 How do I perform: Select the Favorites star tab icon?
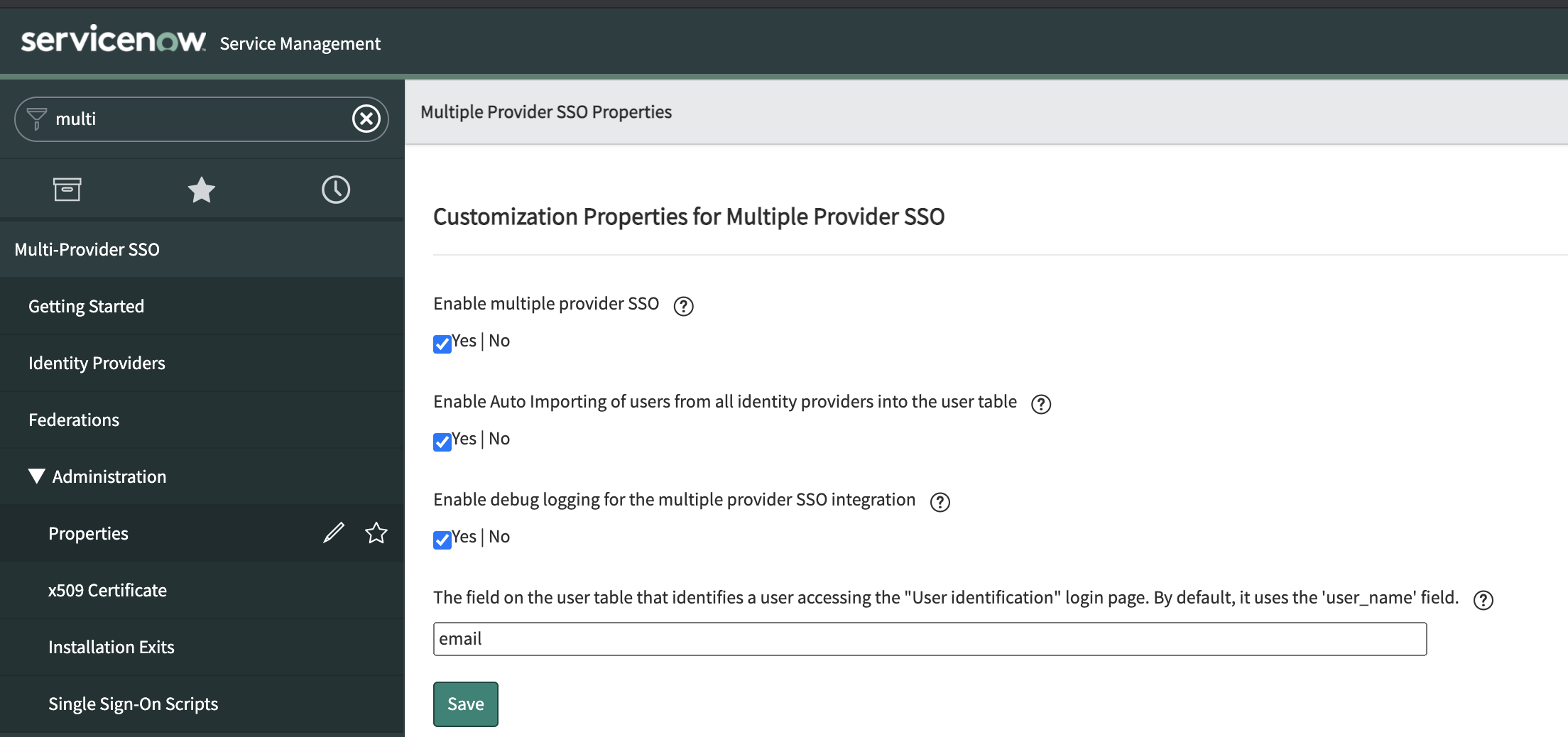202,189
